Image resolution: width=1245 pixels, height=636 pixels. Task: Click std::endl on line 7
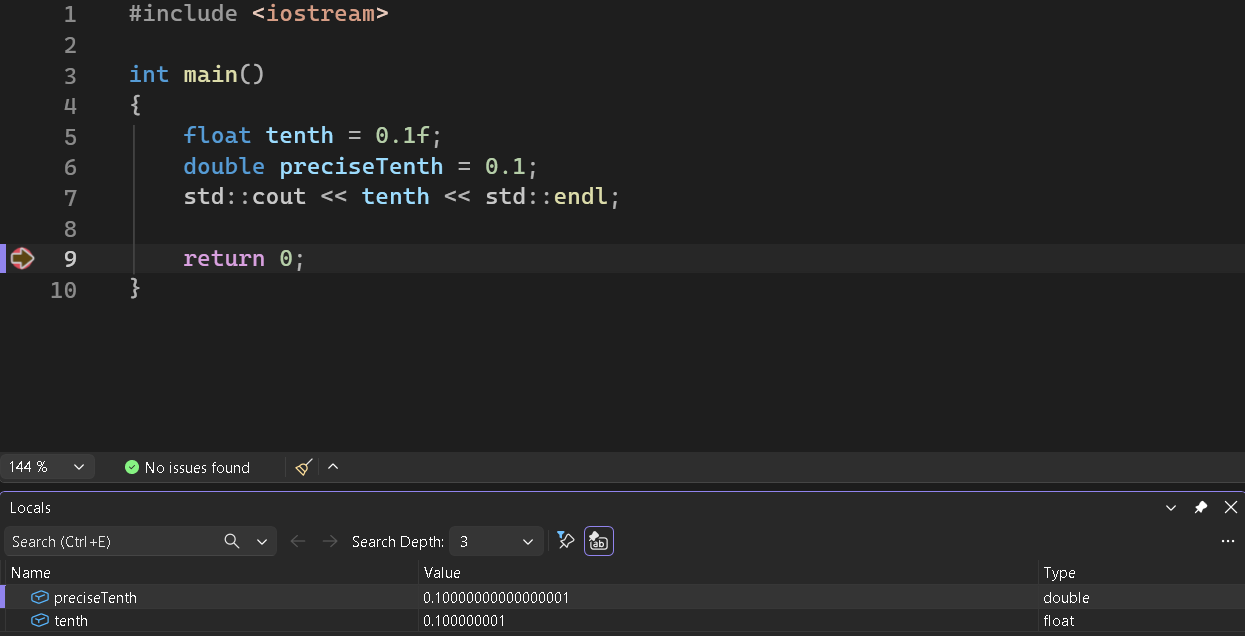pyautogui.click(x=546, y=197)
